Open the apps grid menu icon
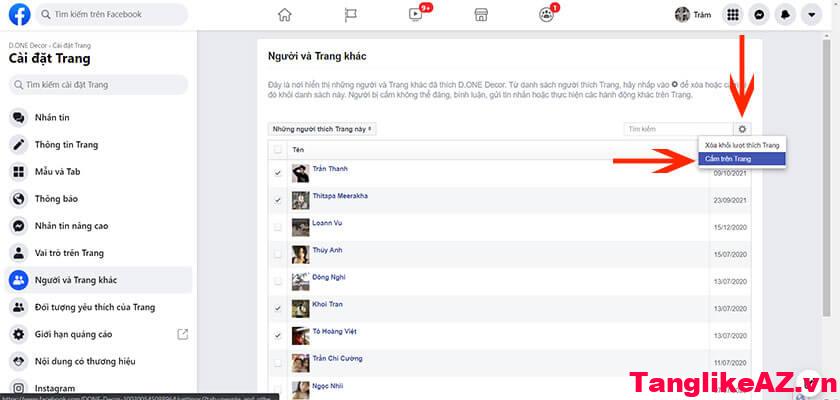 pos(734,15)
